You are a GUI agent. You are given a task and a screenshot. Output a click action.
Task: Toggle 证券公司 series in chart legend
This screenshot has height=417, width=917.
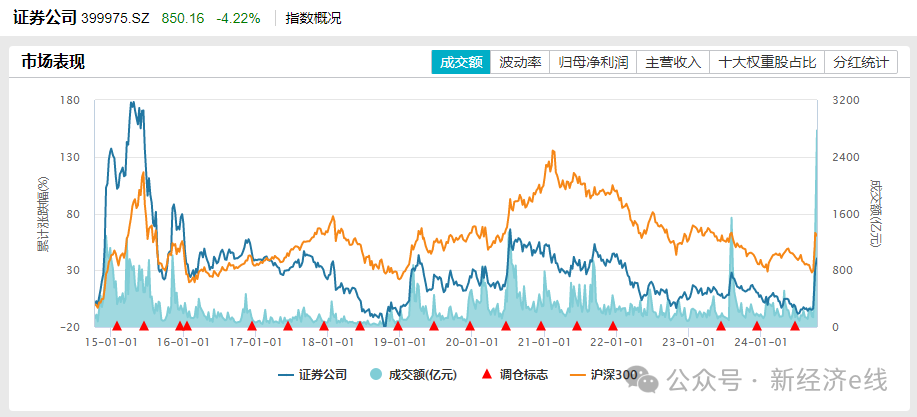tap(322, 375)
